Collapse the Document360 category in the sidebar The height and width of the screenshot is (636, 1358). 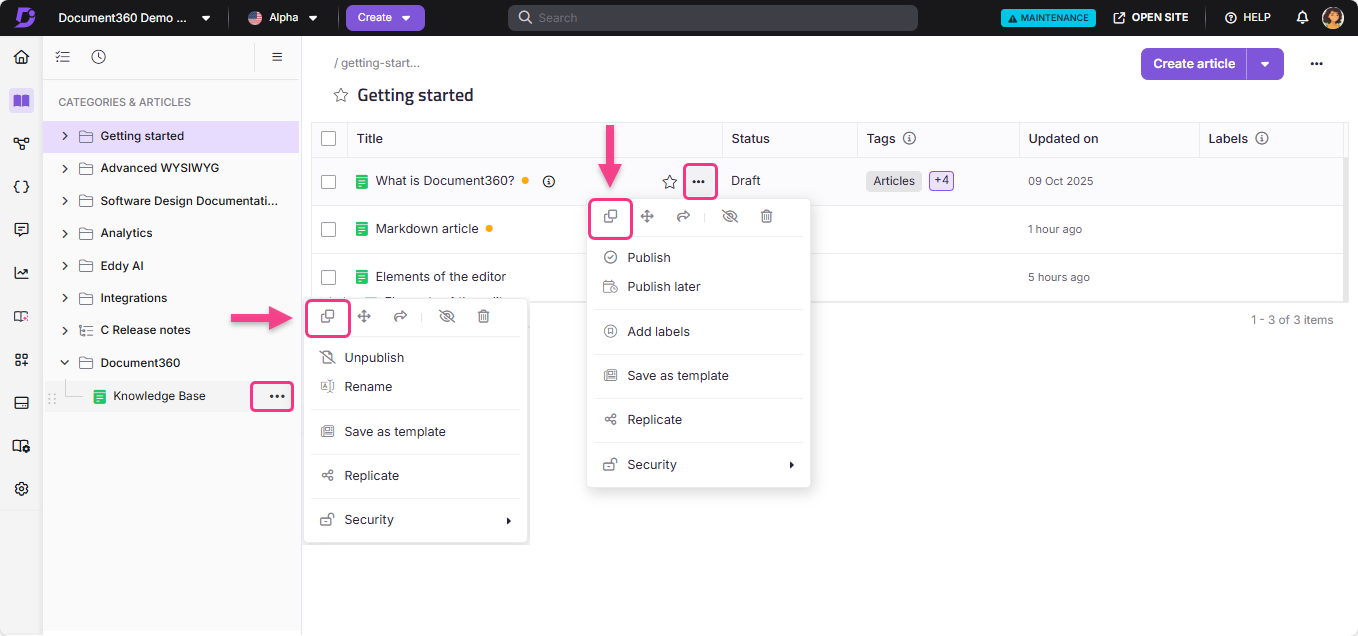[64, 362]
